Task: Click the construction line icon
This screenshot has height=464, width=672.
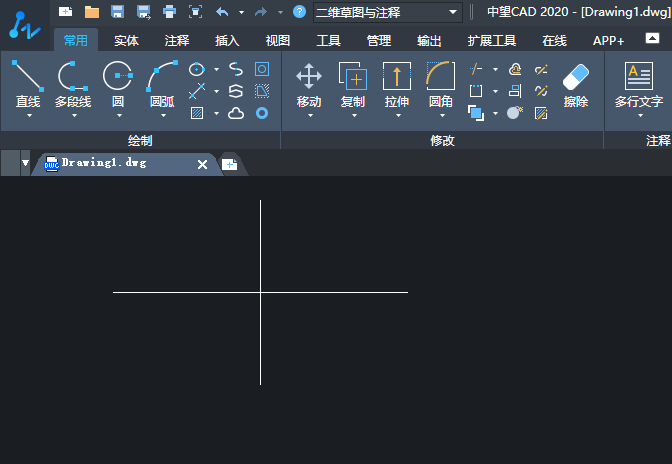Action: click(197, 91)
